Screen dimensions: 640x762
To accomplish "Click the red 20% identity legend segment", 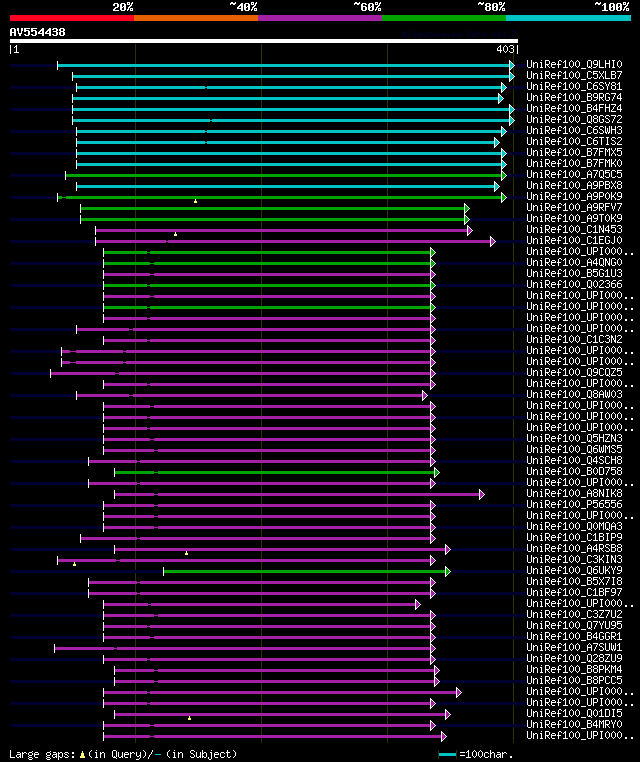I will (72, 18).
